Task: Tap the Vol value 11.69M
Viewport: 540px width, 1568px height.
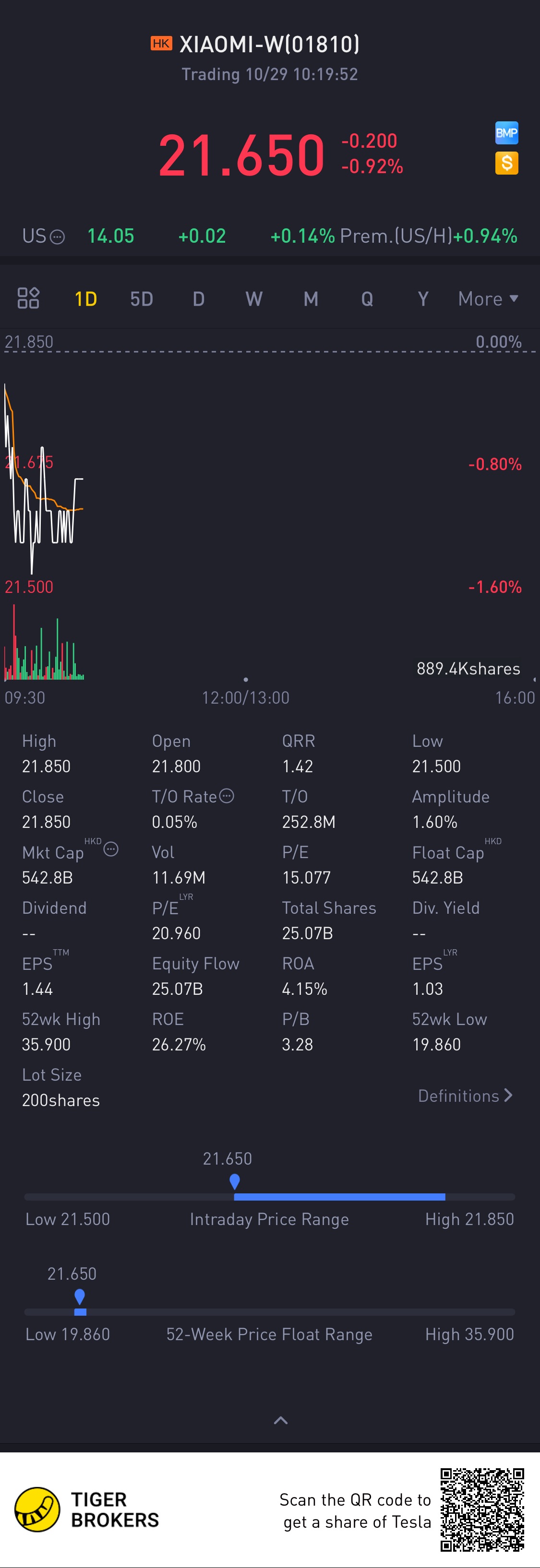Action: pyautogui.click(x=179, y=877)
